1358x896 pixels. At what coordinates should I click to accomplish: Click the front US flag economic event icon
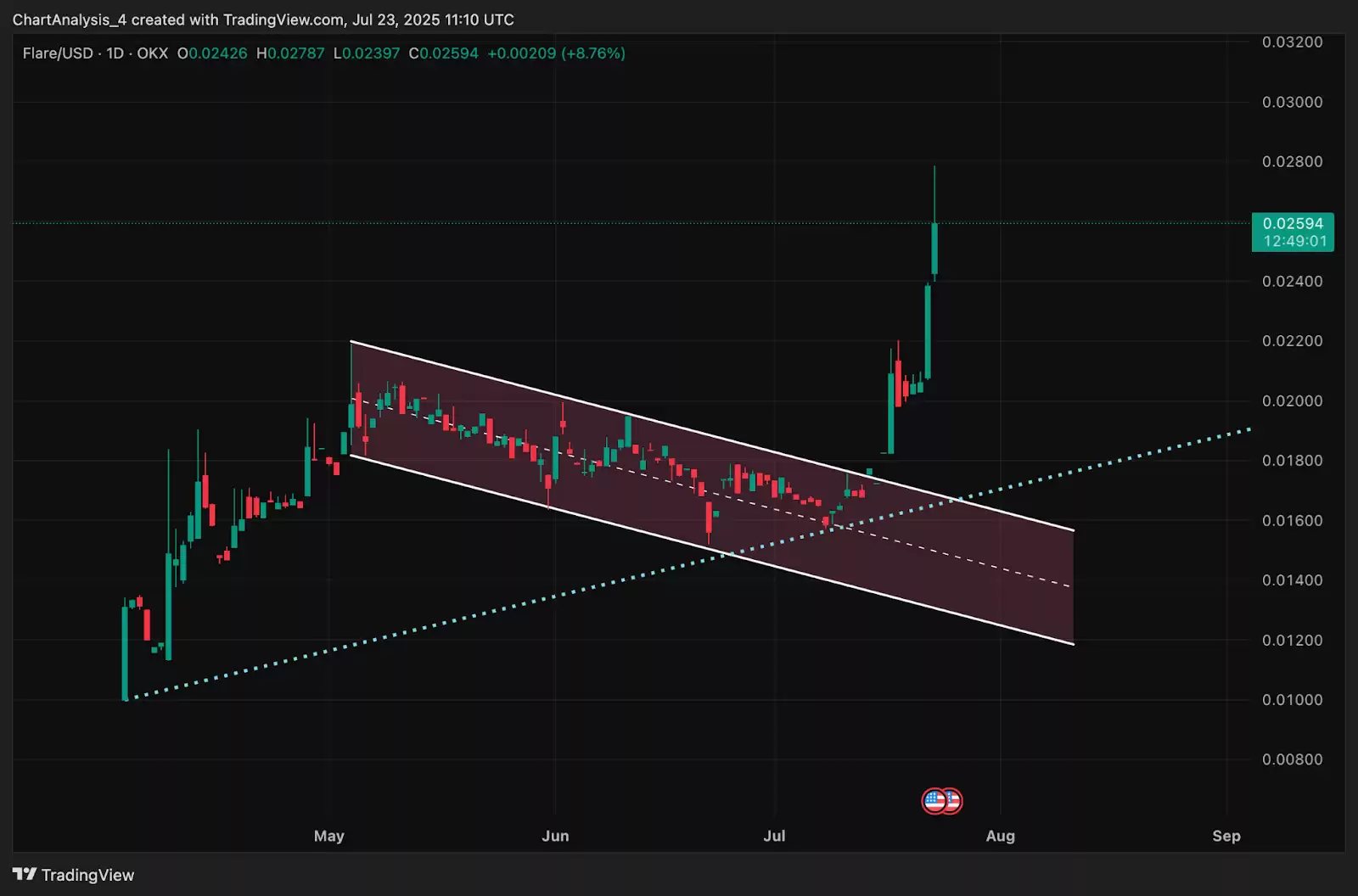(934, 800)
